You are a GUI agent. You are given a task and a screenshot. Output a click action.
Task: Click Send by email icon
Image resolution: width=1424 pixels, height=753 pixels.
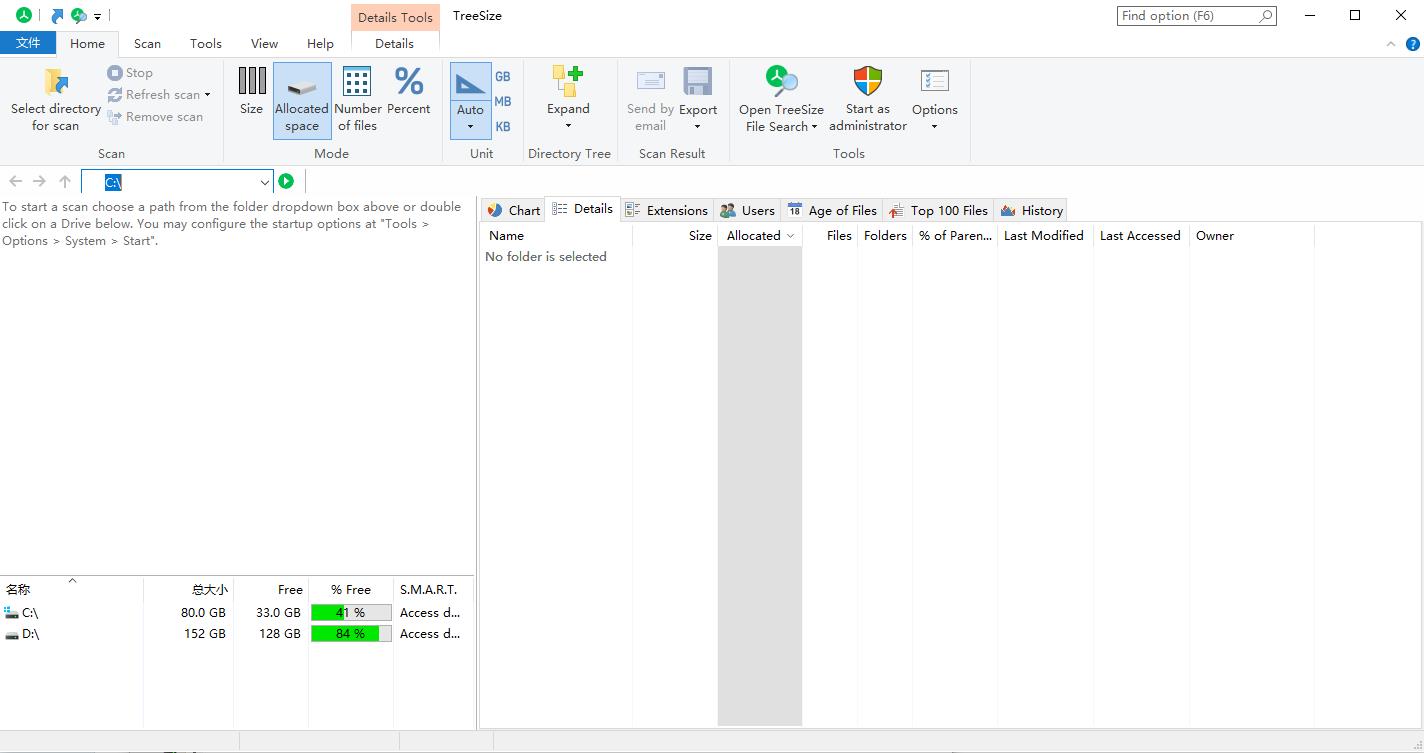[x=651, y=81]
